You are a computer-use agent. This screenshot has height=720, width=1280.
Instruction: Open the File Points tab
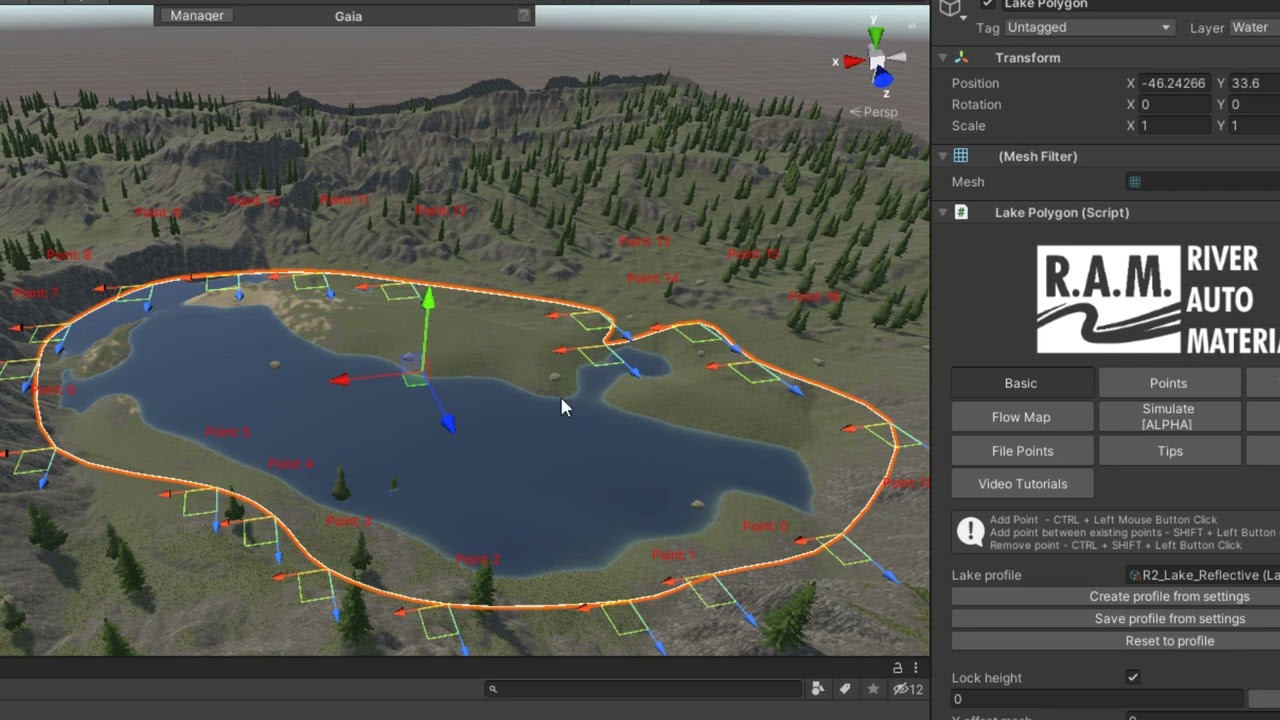pyautogui.click(x=1021, y=451)
